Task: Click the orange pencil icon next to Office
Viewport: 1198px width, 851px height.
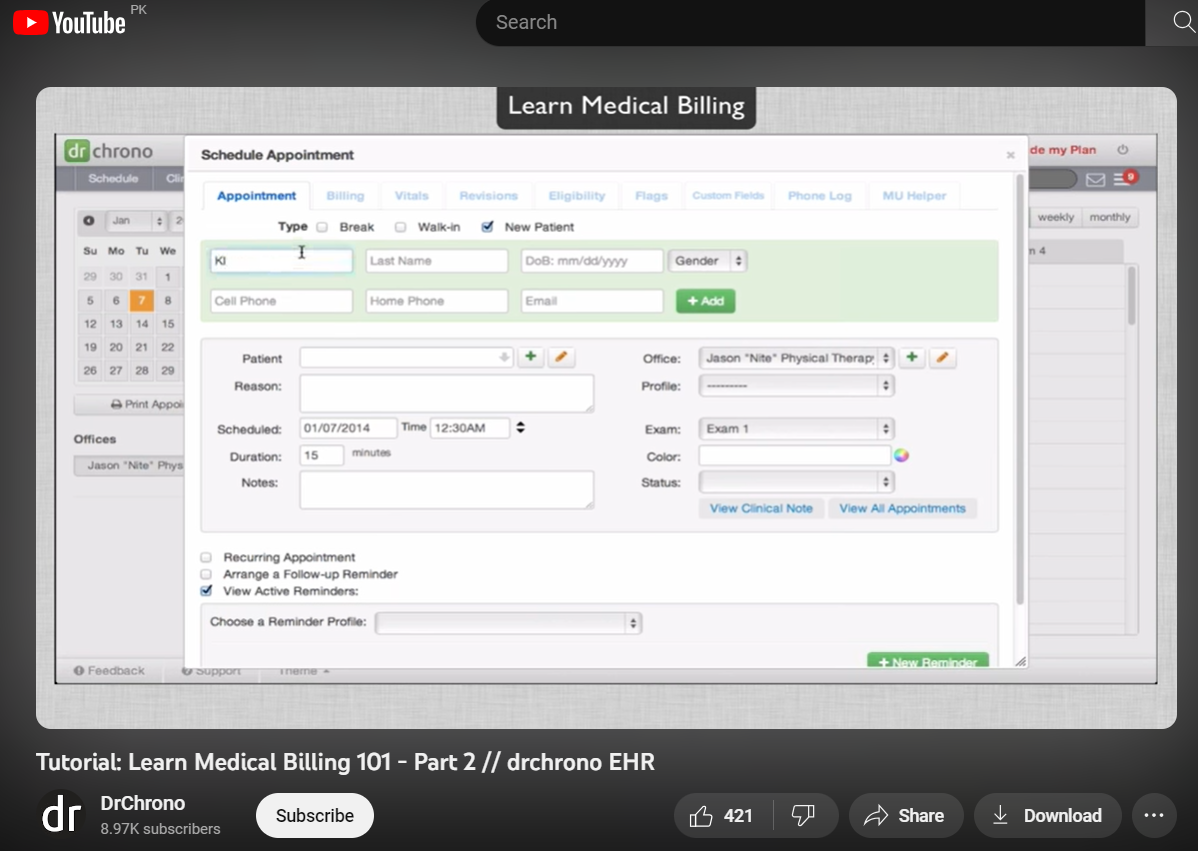Action: [943, 358]
